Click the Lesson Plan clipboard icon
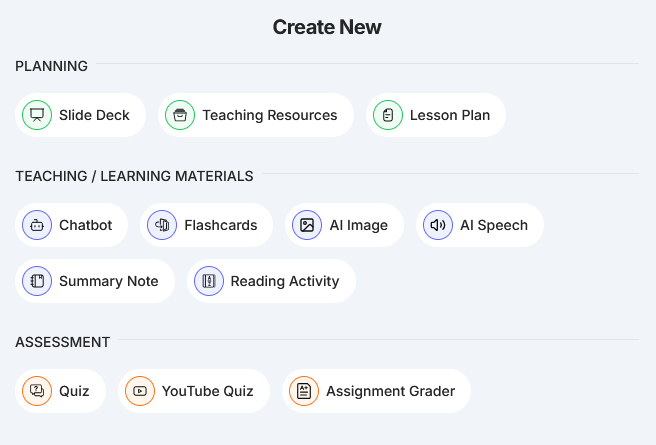The width and height of the screenshot is (656, 445). tap(388, 115)
